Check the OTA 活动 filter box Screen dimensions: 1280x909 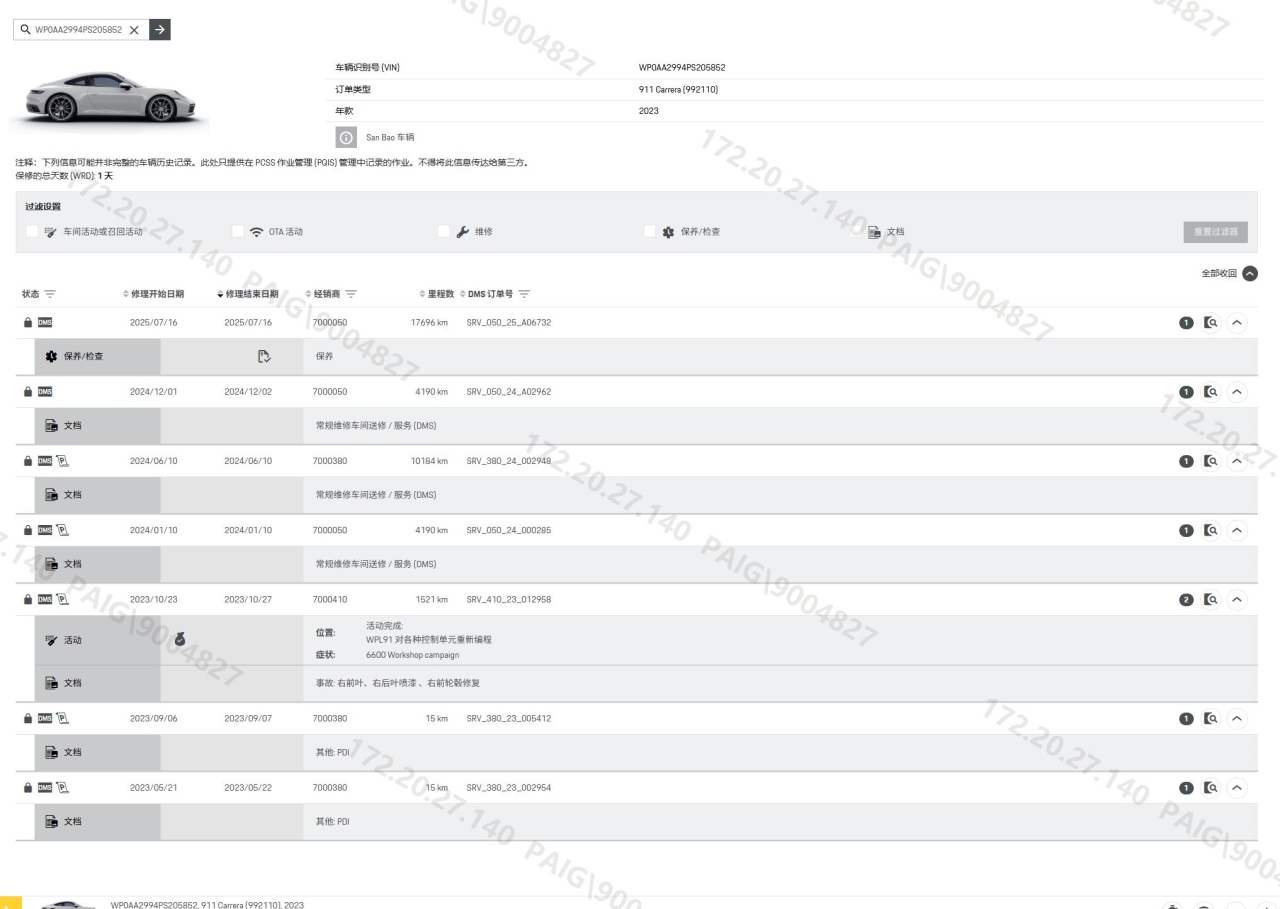point(238,232)
